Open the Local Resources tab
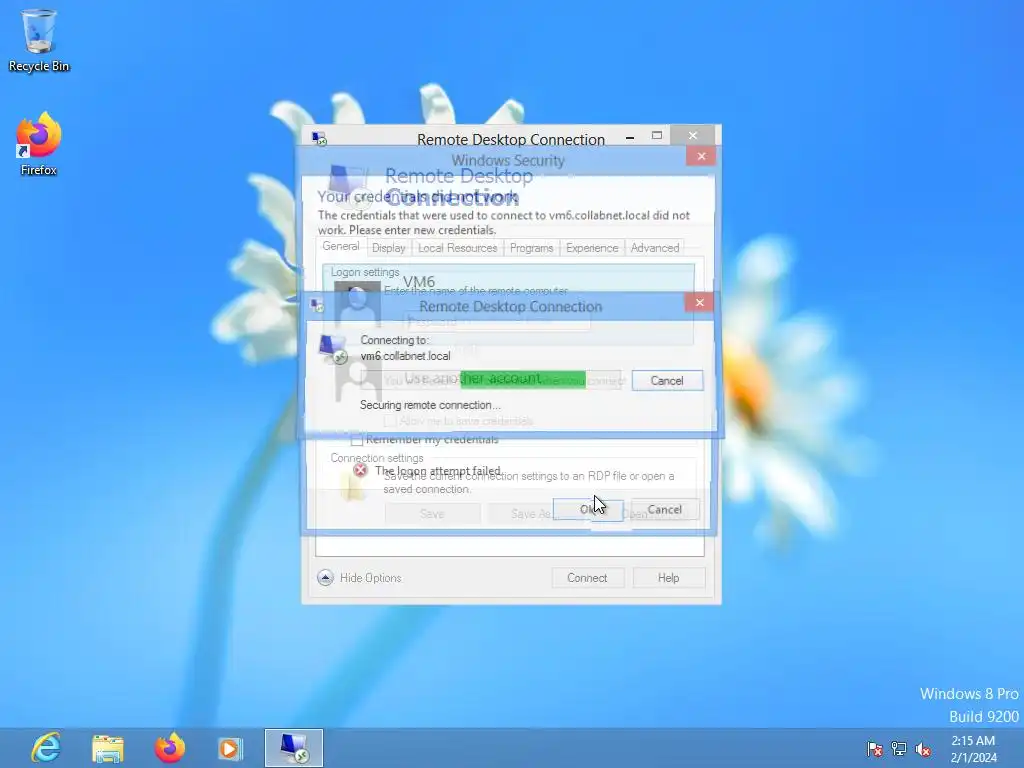This screenshot has width=1024, height=768. tap(457, 248)
